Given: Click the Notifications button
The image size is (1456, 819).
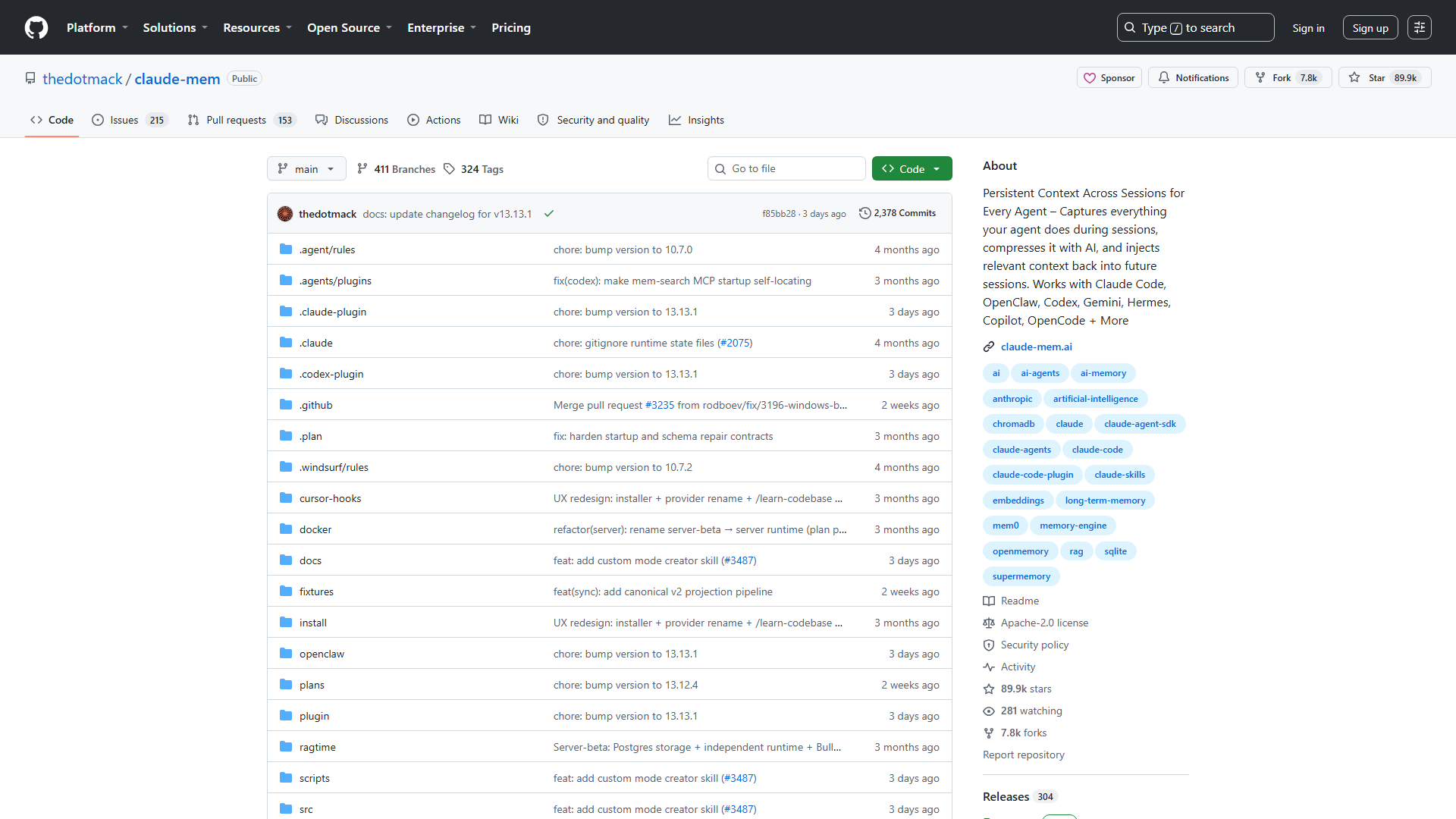Looking at the screenshot, I should [1193, 77].
